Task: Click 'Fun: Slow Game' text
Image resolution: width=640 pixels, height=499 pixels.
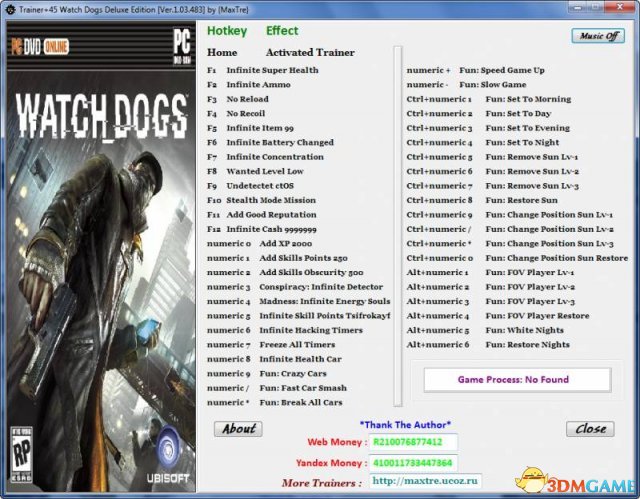Action: pos(493,84)
